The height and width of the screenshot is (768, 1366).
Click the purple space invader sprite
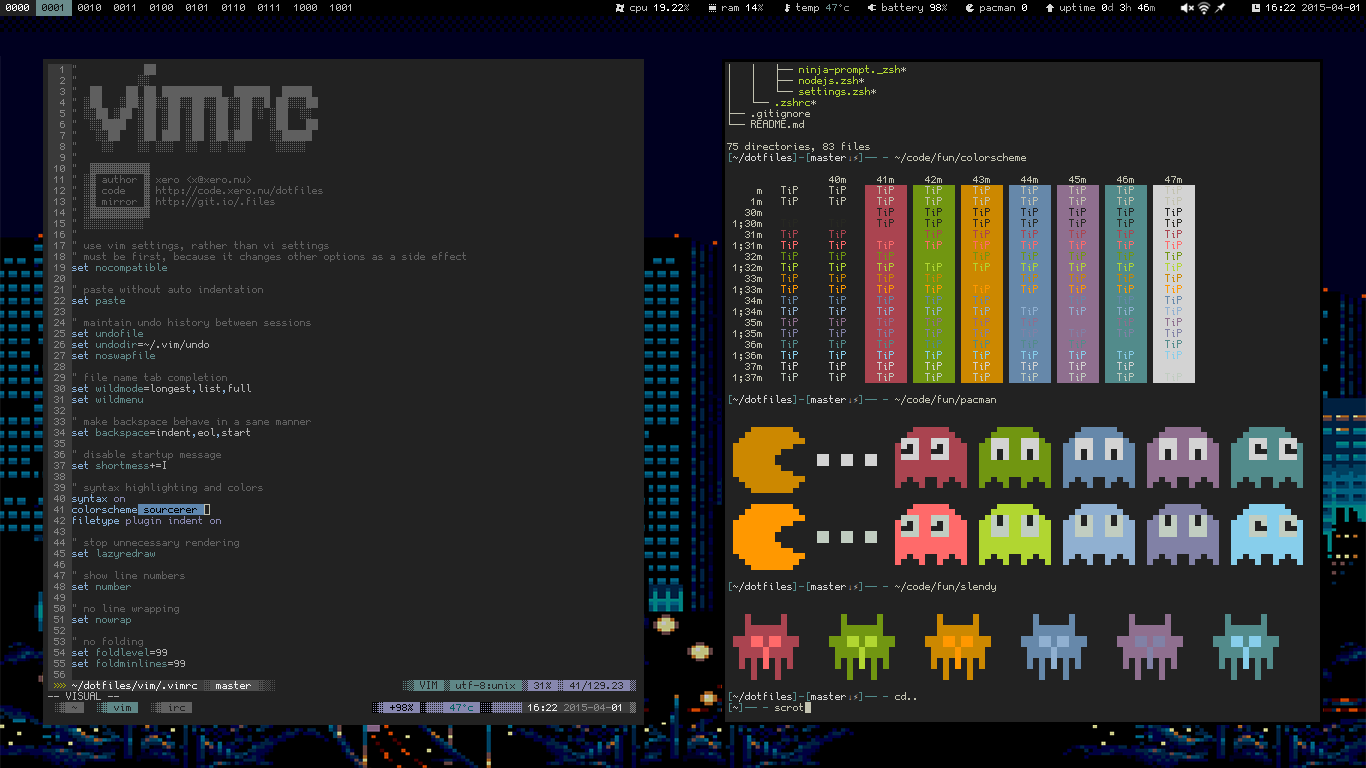click(x=1150, y=646)
